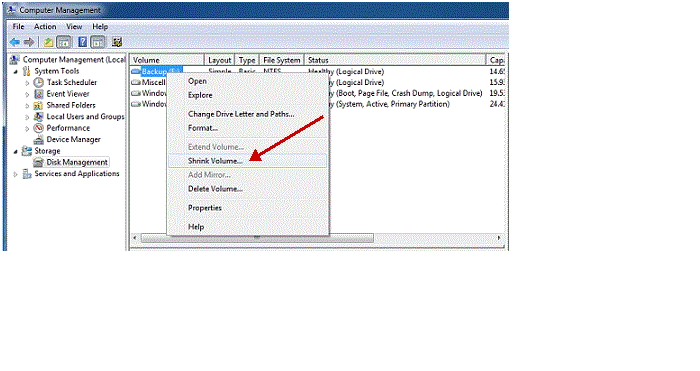Choose Delete Volume... in the context menu
700x371 pixels.
tap(215, 189)
